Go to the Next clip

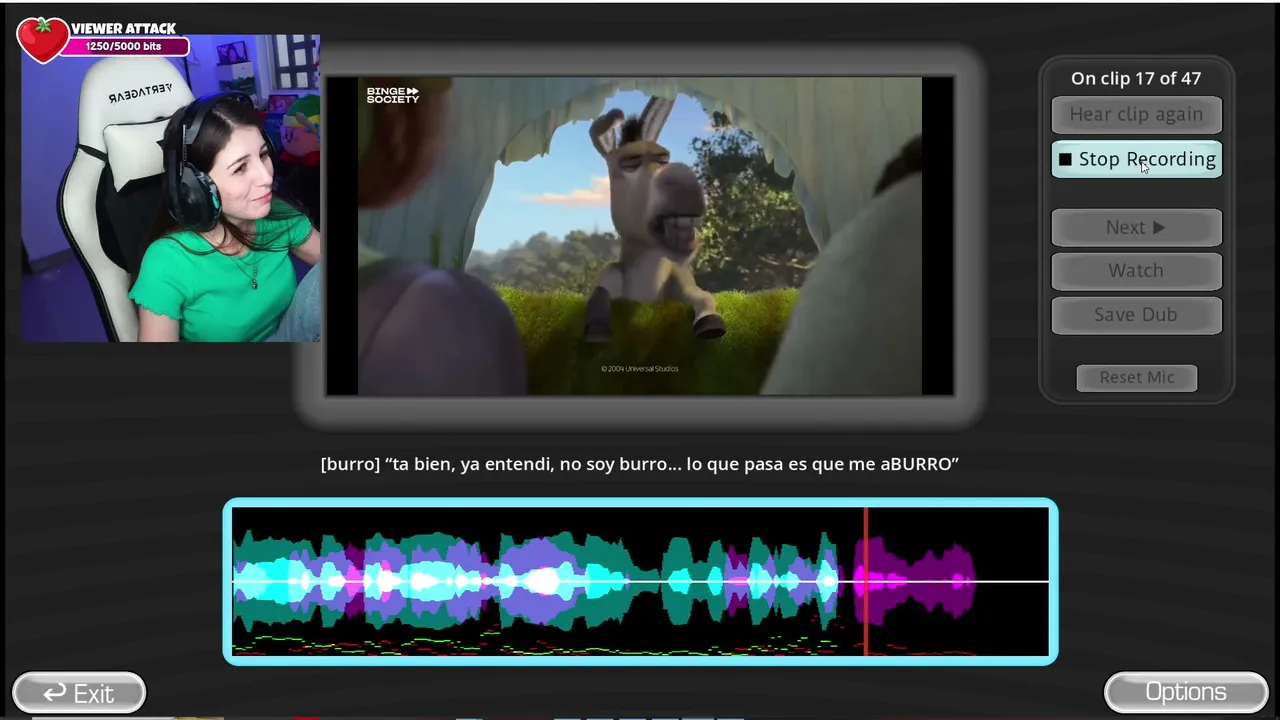1136,227
